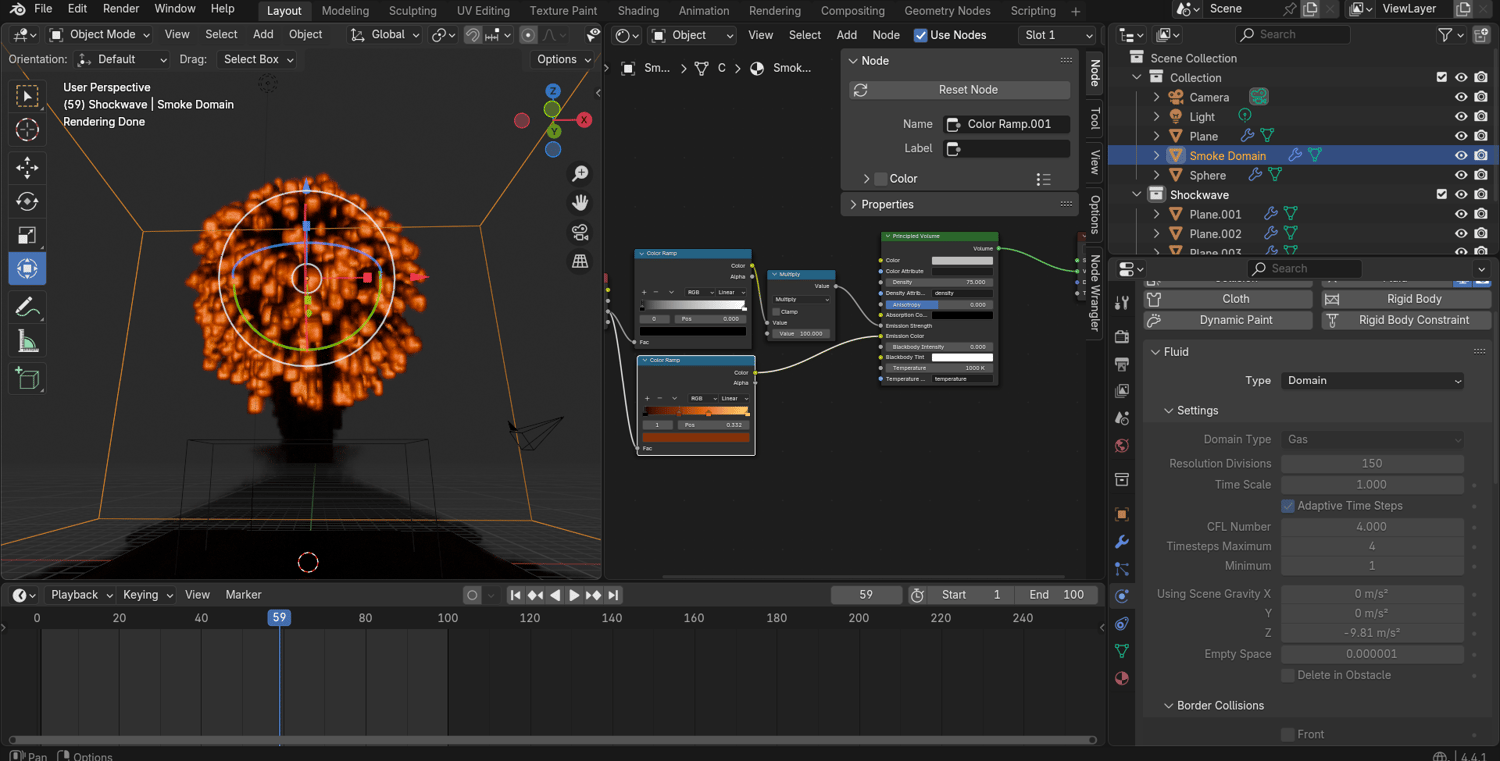Image resolution: width=1500 pixels, height=761 pixels.
Task: Open the Render menu
Action: coord(121,9)
